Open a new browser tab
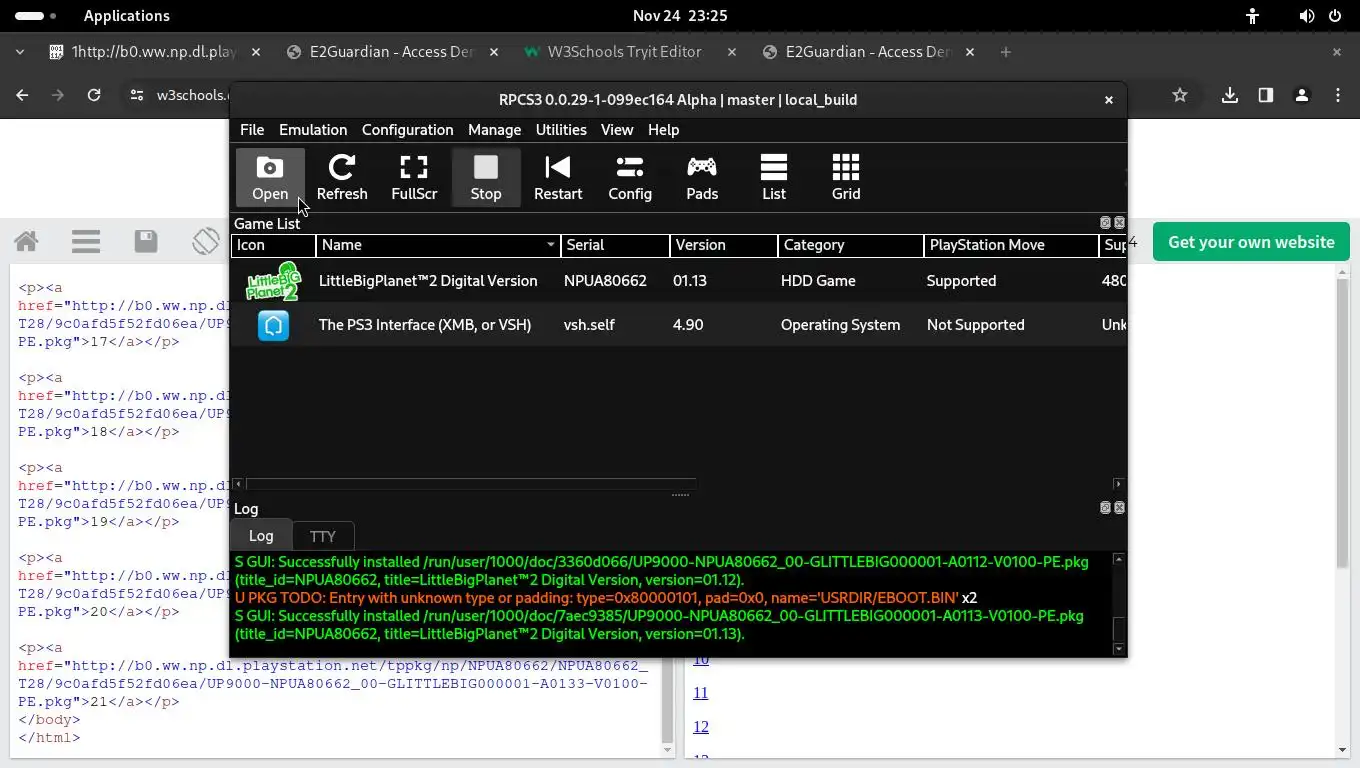 point(1006,52)
